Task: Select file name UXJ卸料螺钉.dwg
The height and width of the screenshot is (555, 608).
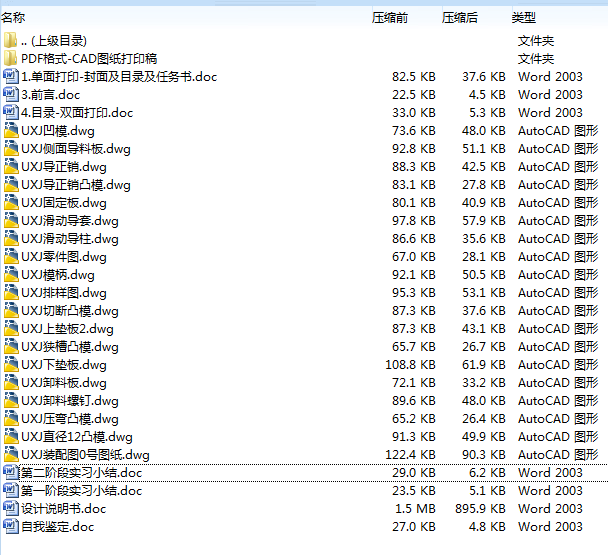Action: click(70, 401)
